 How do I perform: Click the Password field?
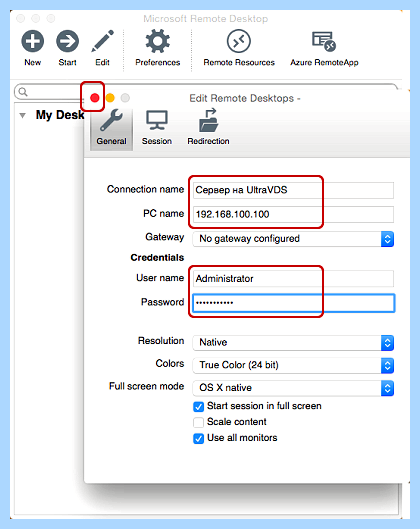(x=293, y=303)
